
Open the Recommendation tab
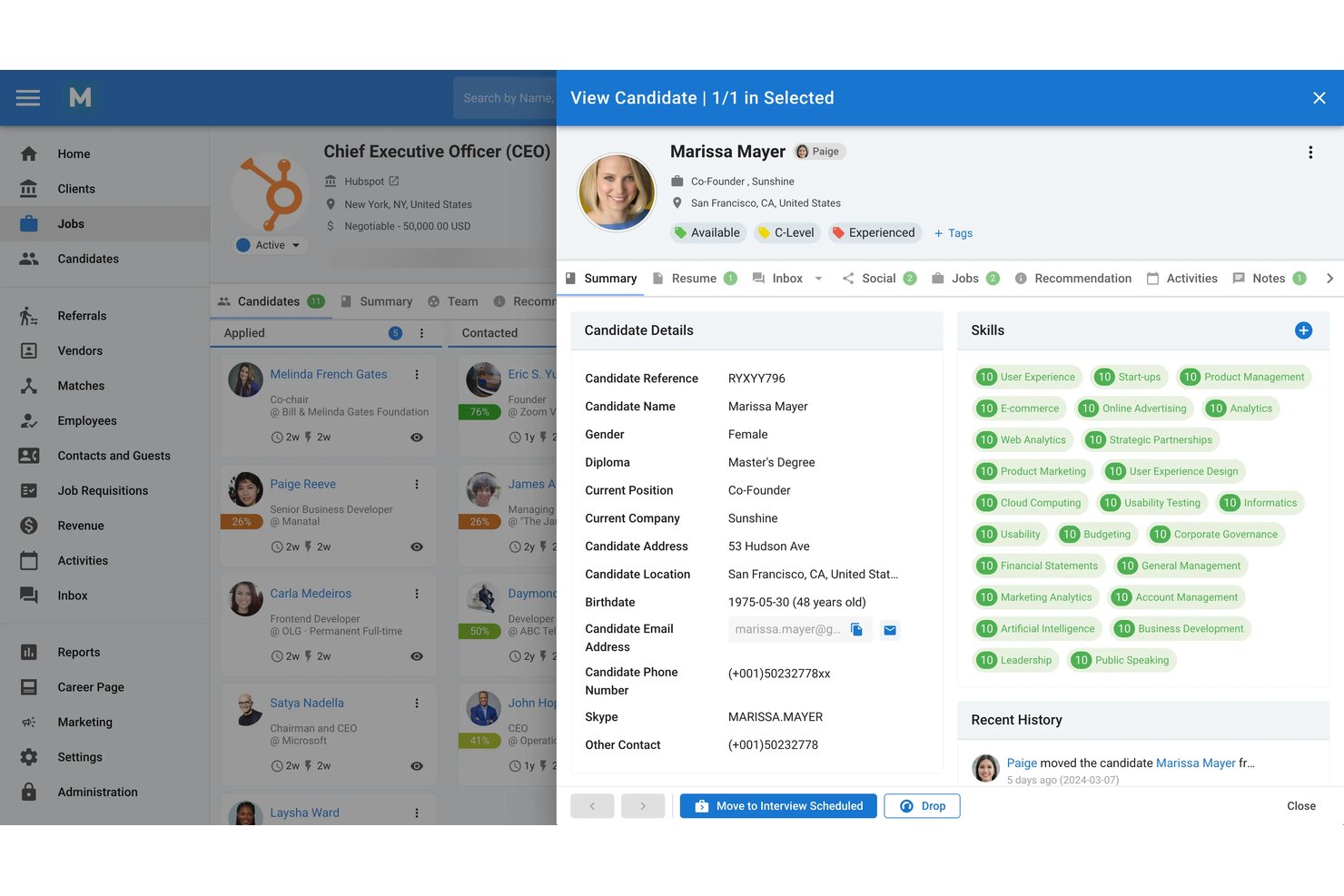pos(1072,279)
